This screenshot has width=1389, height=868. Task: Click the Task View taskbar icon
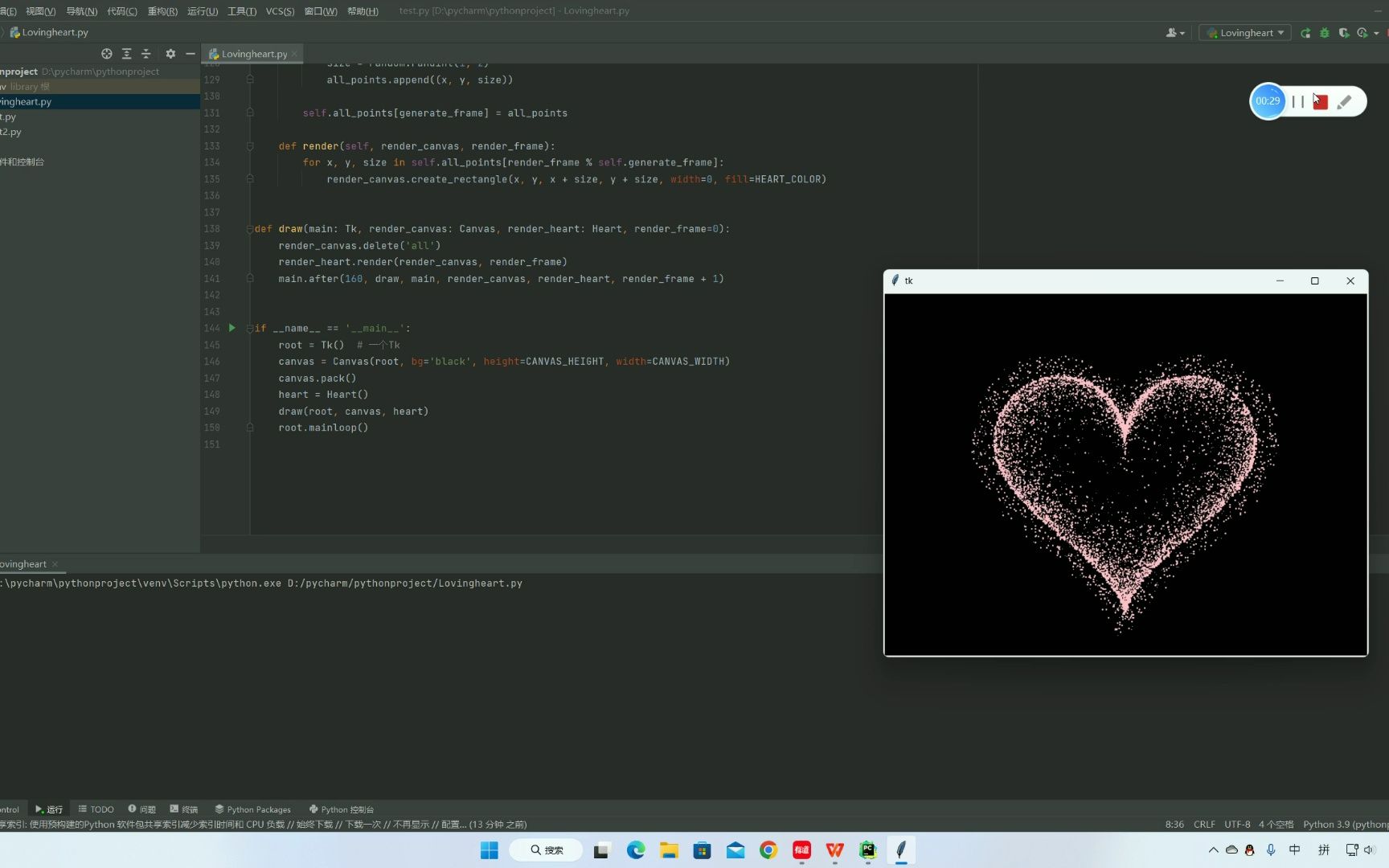click(602, 850)
